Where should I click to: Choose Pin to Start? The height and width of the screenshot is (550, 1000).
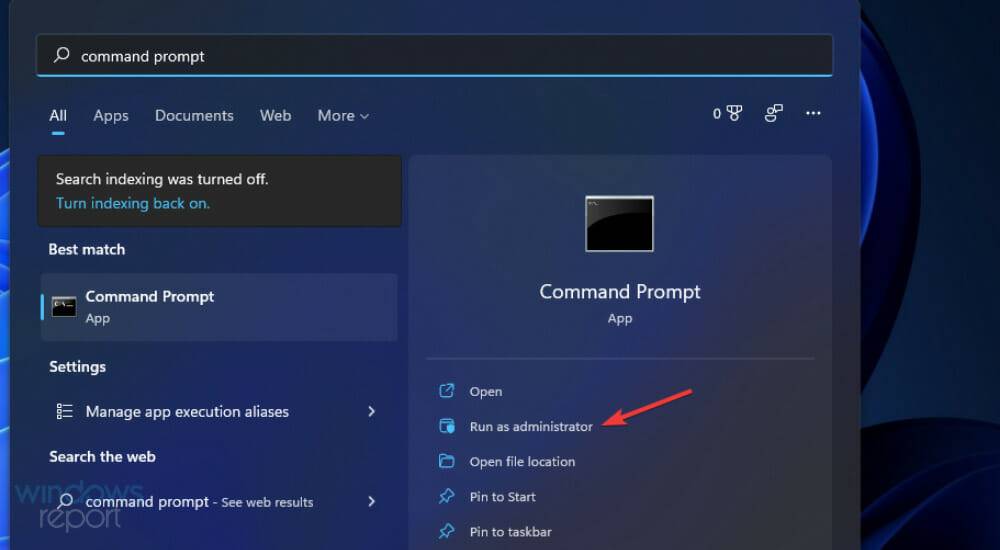503,497
